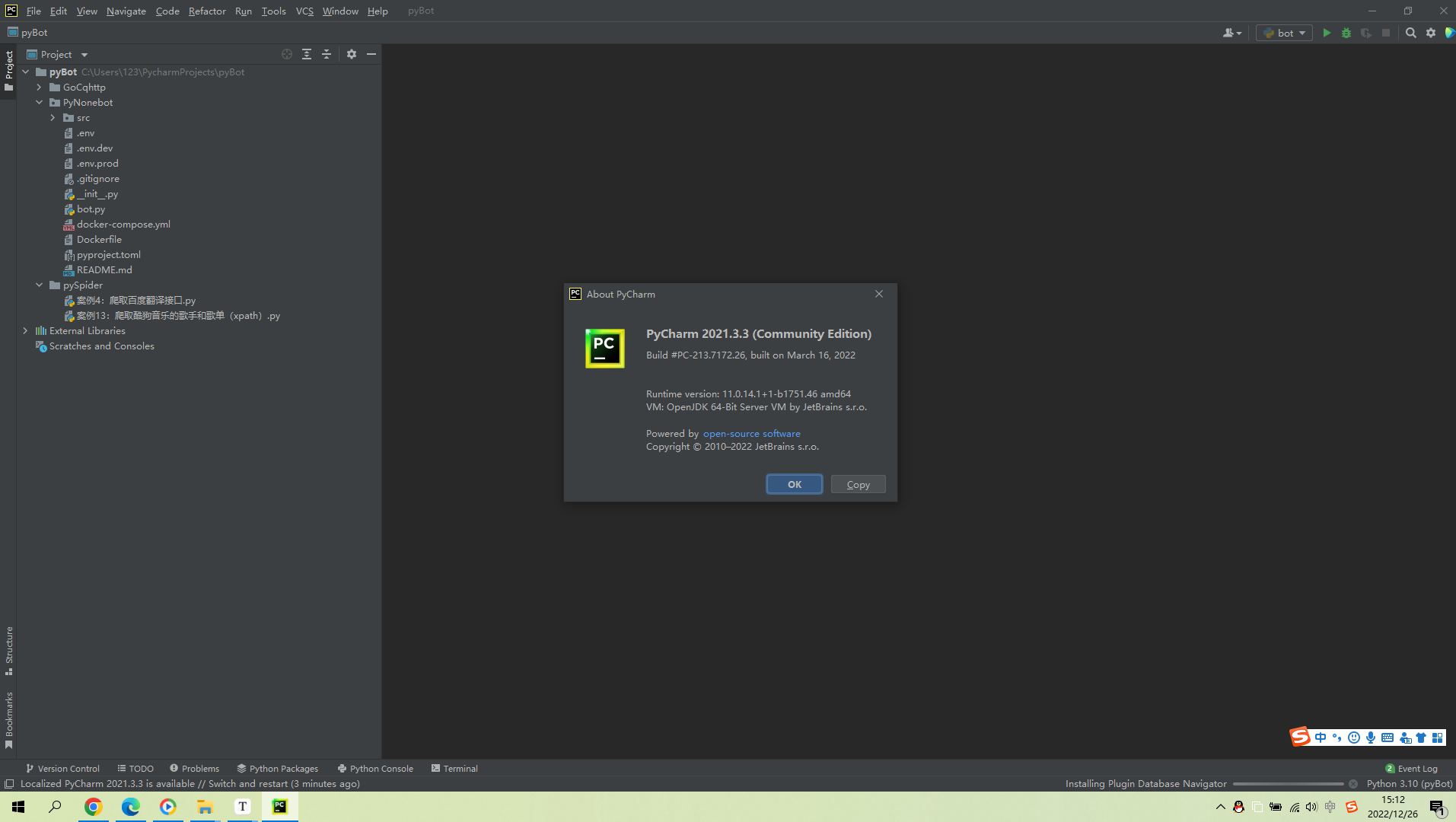This screenshot has width=1456, height=822.
Task: Open Typora from the taskbar
Action: click(242, 807)
